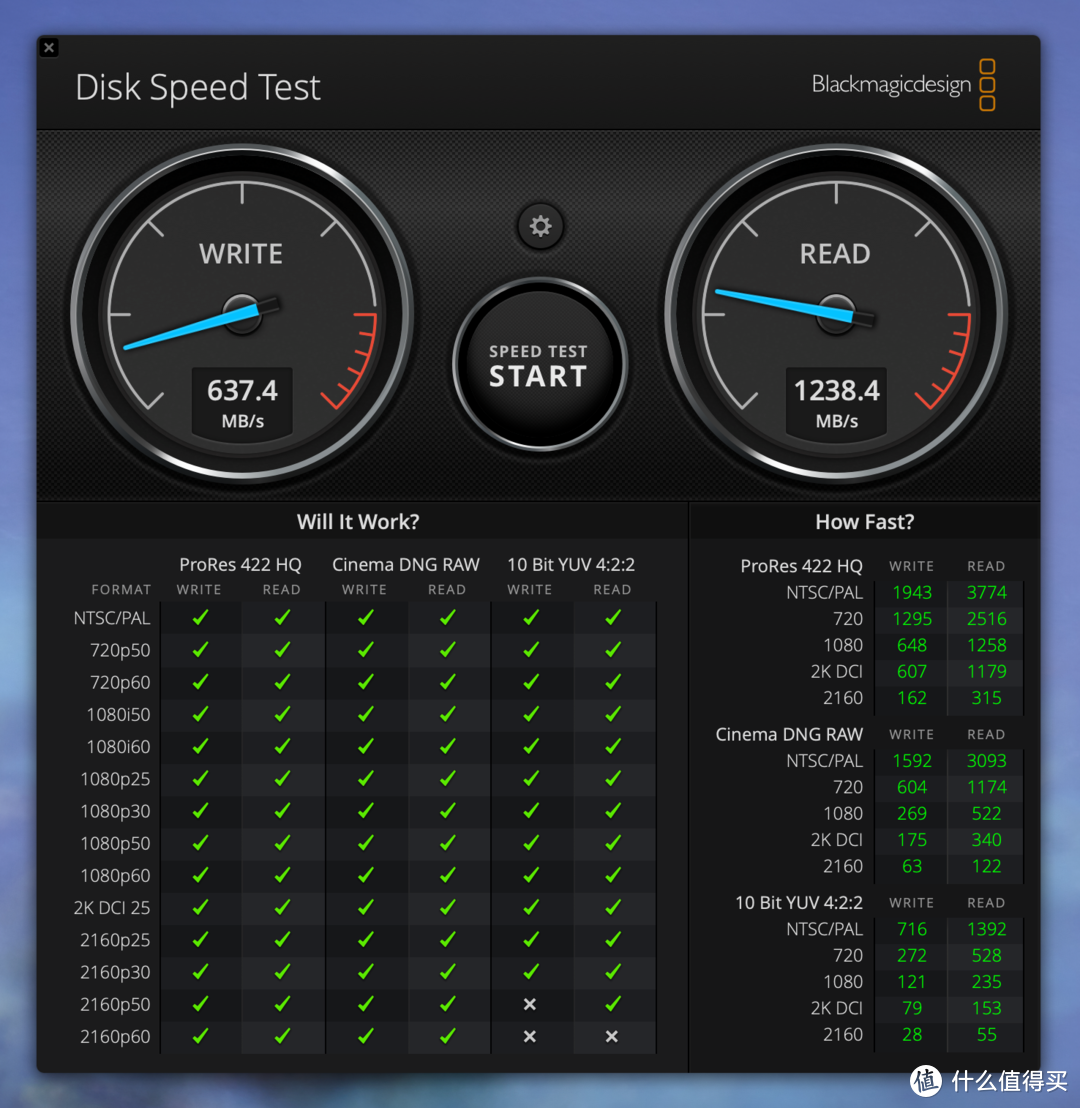Select the How Fast? section header
Viewport: 1080px width, 1108px height.
pyautogui.click(x=864, y=521)
